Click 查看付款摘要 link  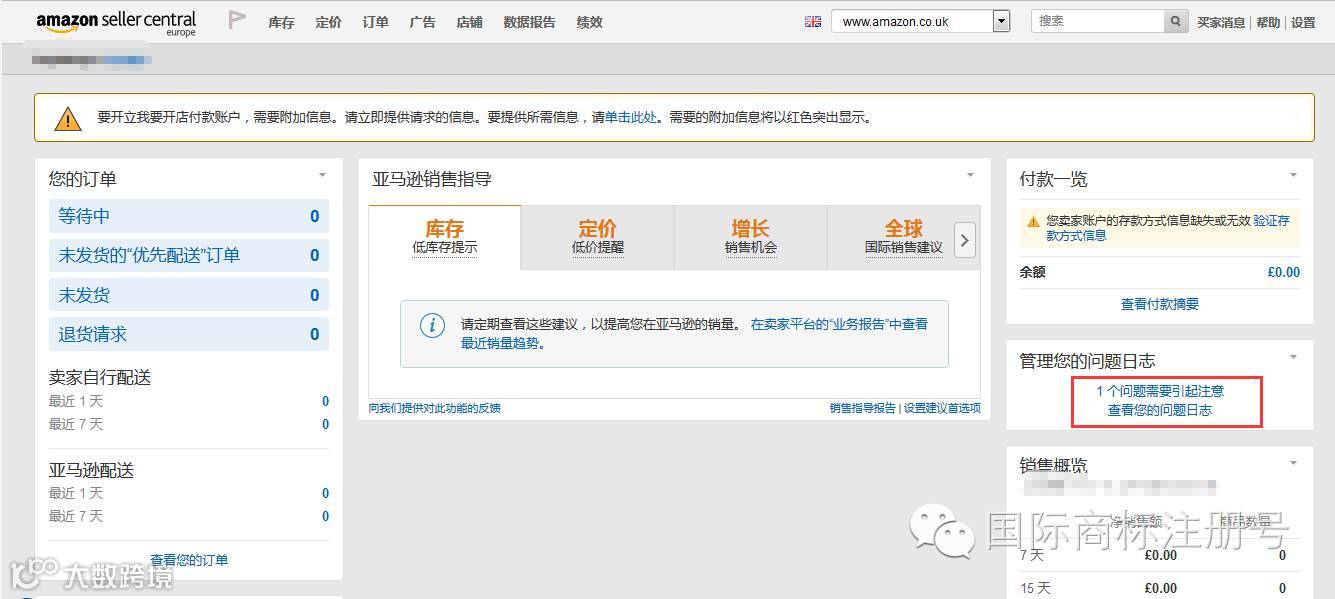[1160, 304]
